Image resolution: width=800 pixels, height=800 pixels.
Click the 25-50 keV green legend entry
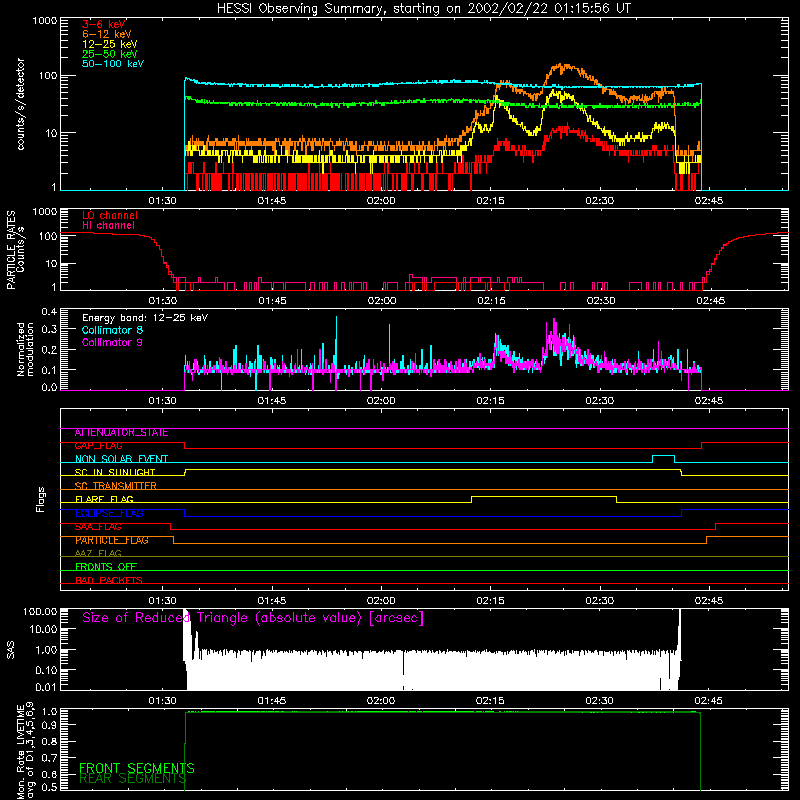(110, 54)
